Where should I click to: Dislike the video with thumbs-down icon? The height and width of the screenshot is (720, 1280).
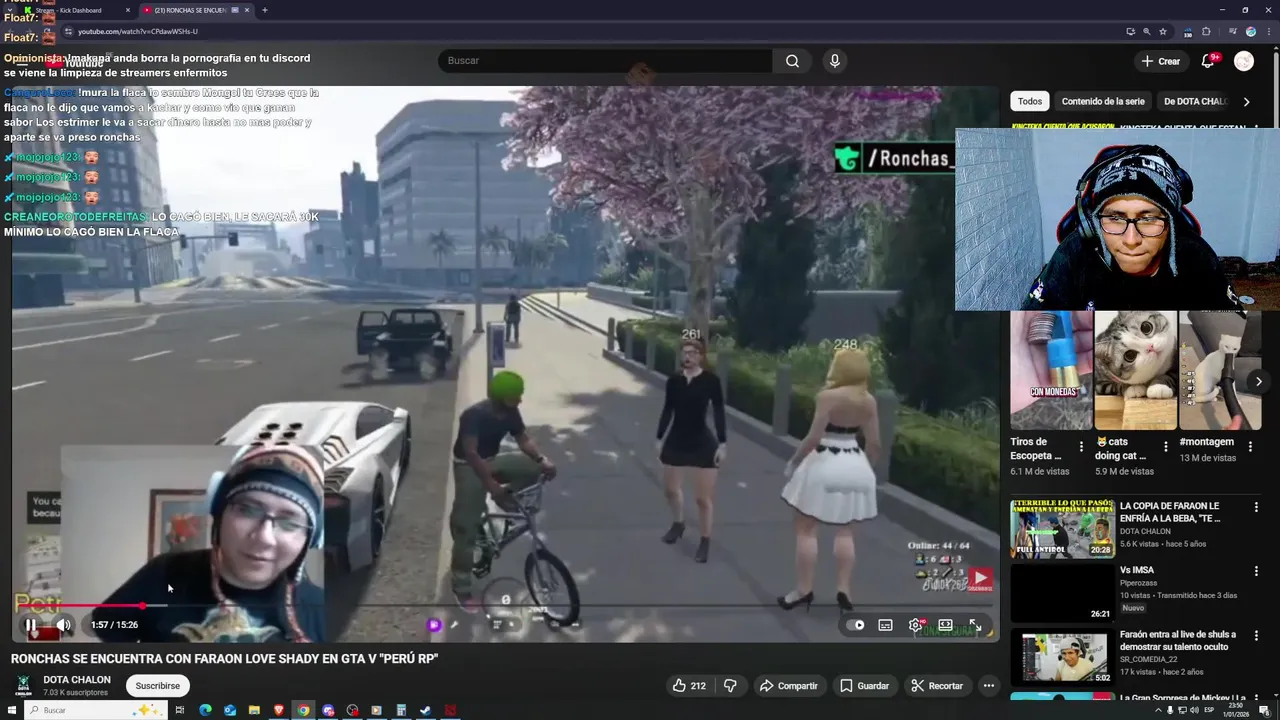pos(730,686)
